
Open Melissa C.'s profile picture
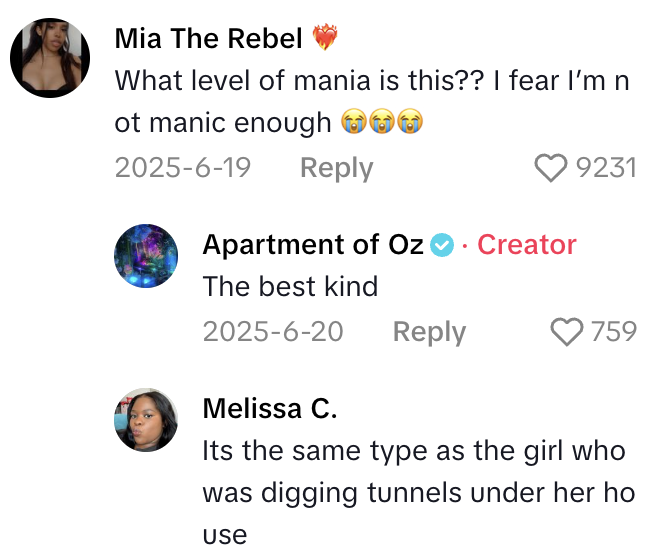coord(147,421)
